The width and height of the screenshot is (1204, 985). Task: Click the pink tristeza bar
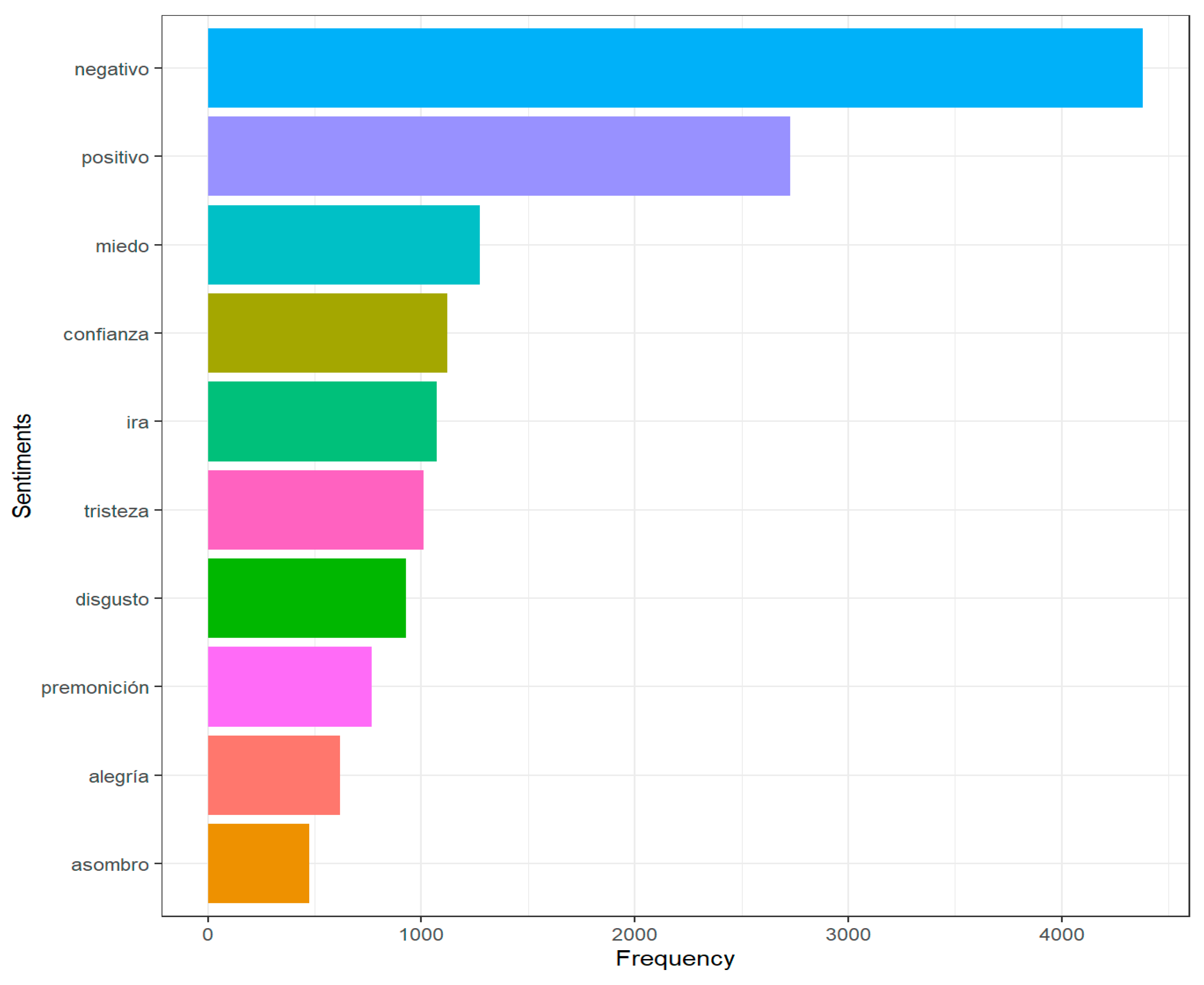click(315, 510)
